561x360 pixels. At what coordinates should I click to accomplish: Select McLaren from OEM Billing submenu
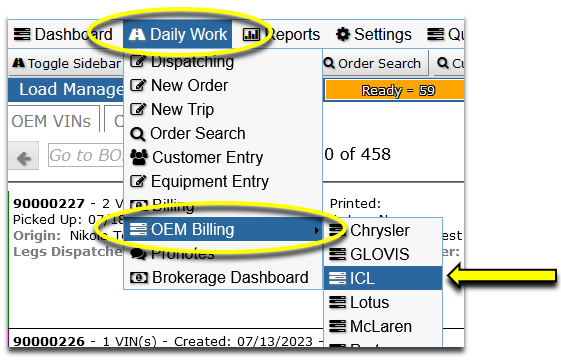383,326
